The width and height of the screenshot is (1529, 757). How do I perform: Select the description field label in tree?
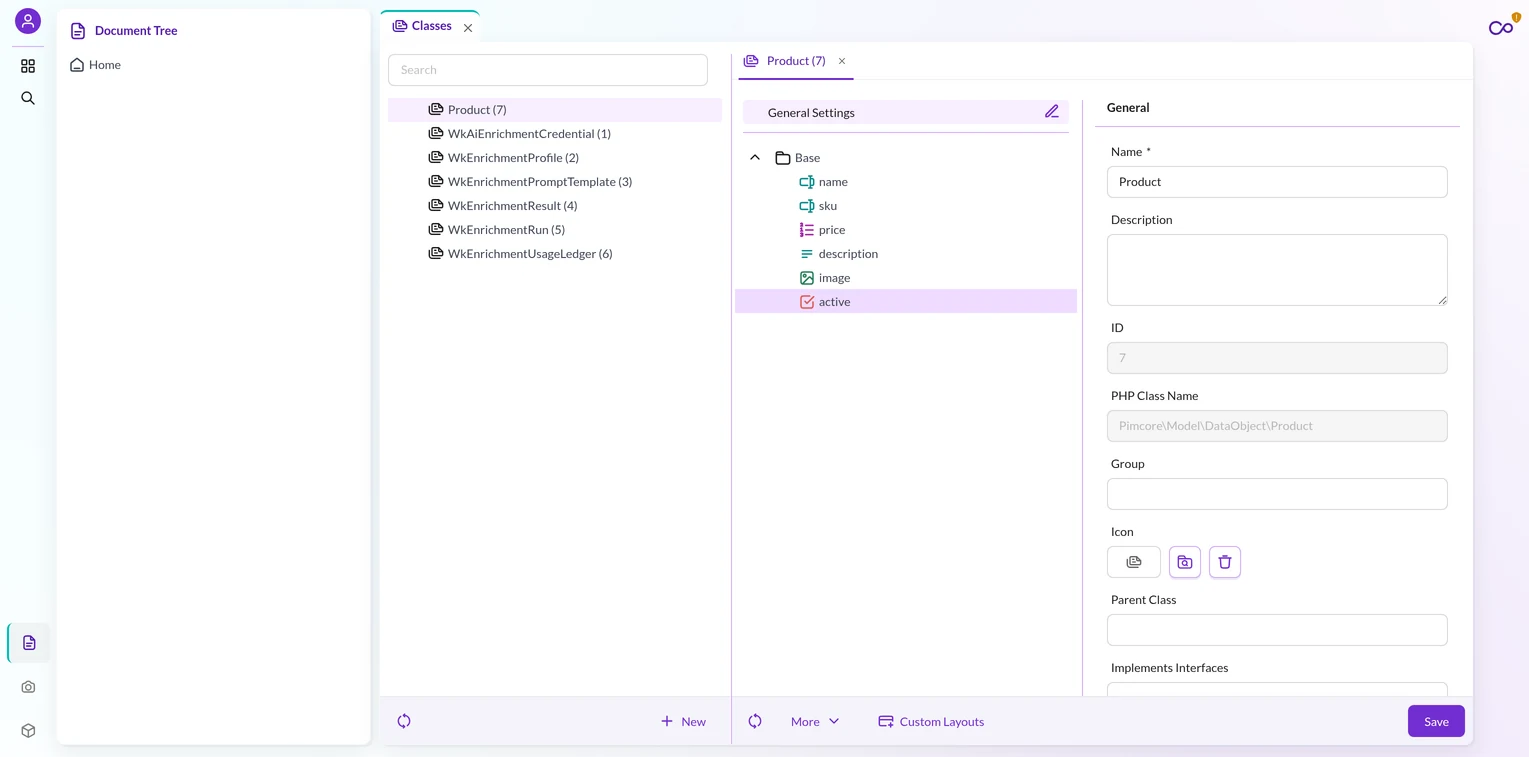point(848,254)
